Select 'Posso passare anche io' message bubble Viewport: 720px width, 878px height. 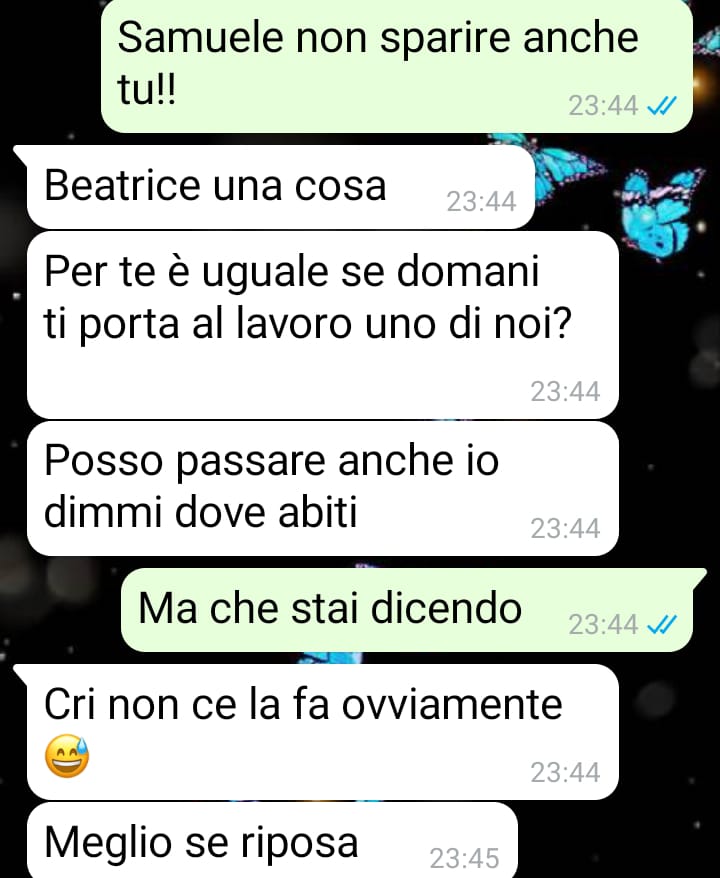pyautogui.click(x=322, y=488)
